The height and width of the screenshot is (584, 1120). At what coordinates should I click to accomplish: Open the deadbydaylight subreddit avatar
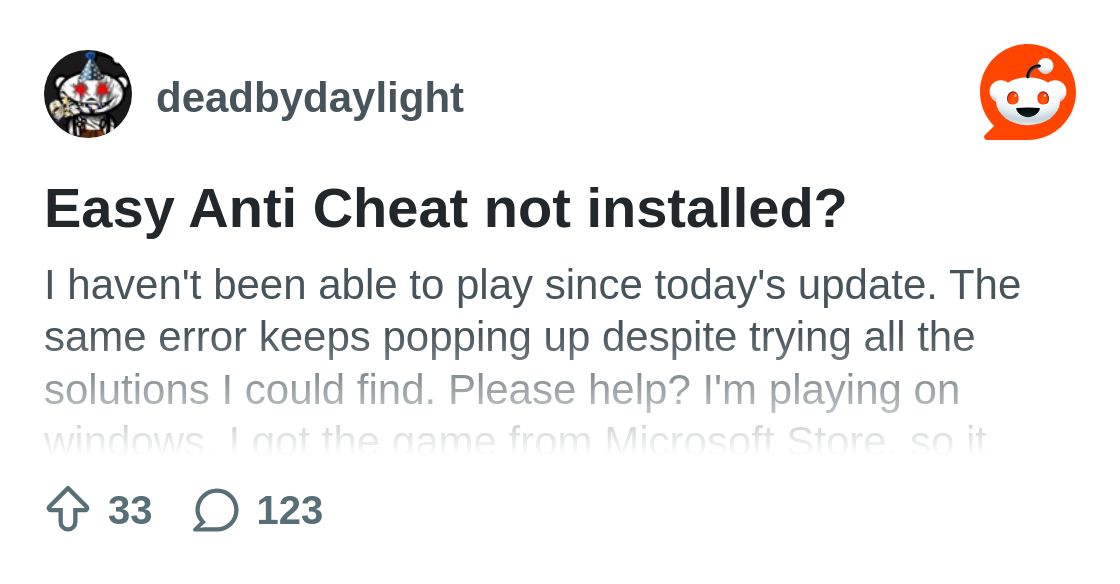tap(88, 94)
